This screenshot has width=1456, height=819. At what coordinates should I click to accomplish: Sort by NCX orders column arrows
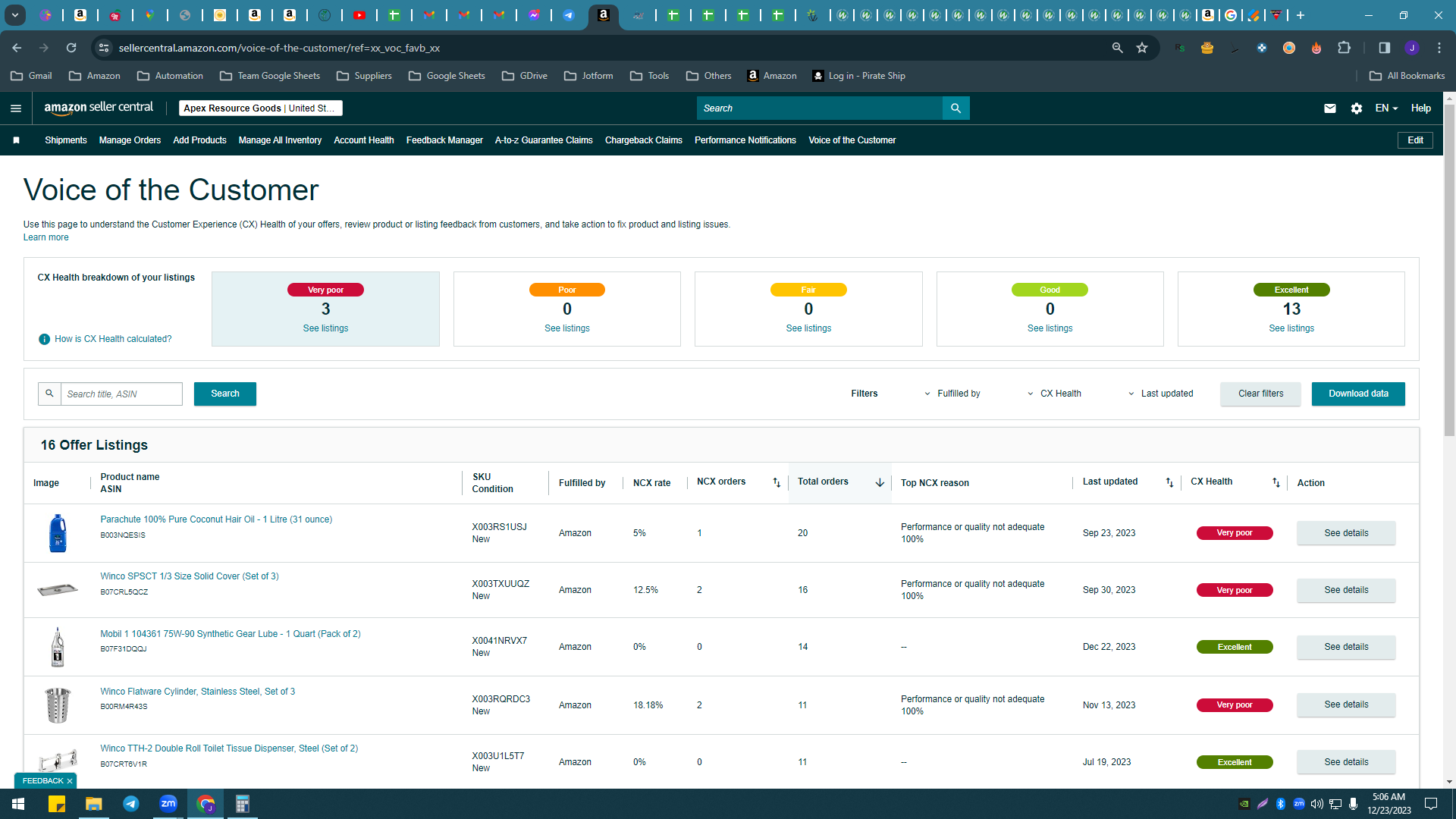[x=777, y=482]
